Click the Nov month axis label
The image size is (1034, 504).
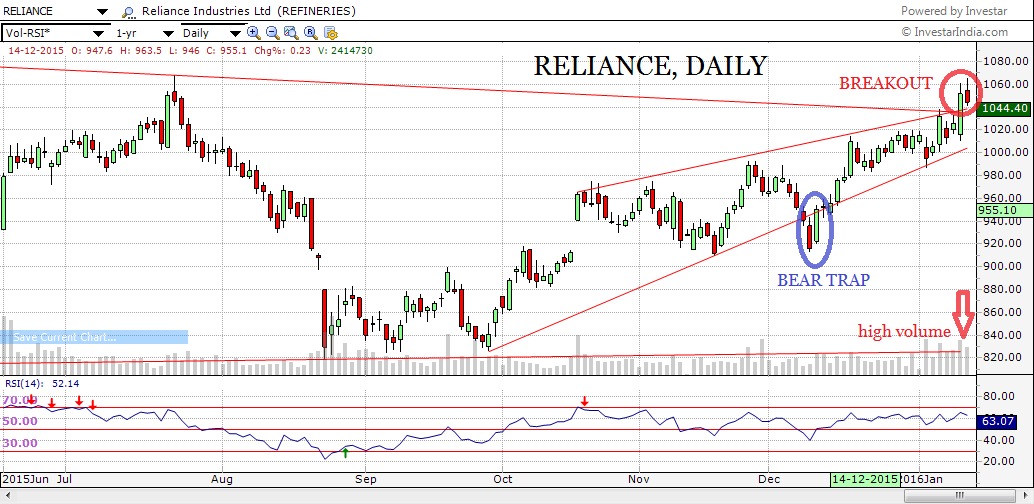click(x=639, y=478)
